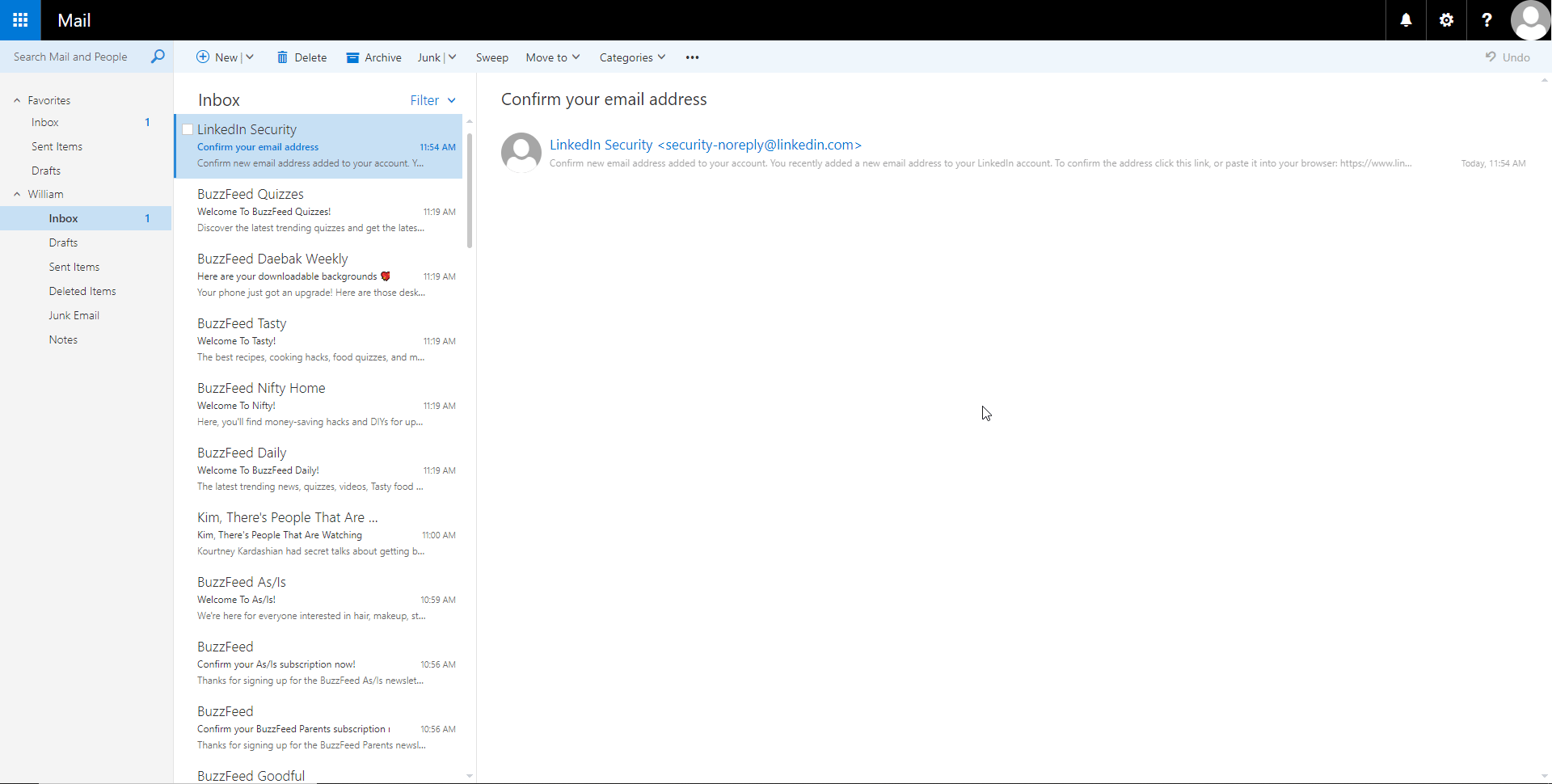Click the search magnifier icon
Image resolution: width=1552 pixels, height=784 pixels.
coord(158,57)
